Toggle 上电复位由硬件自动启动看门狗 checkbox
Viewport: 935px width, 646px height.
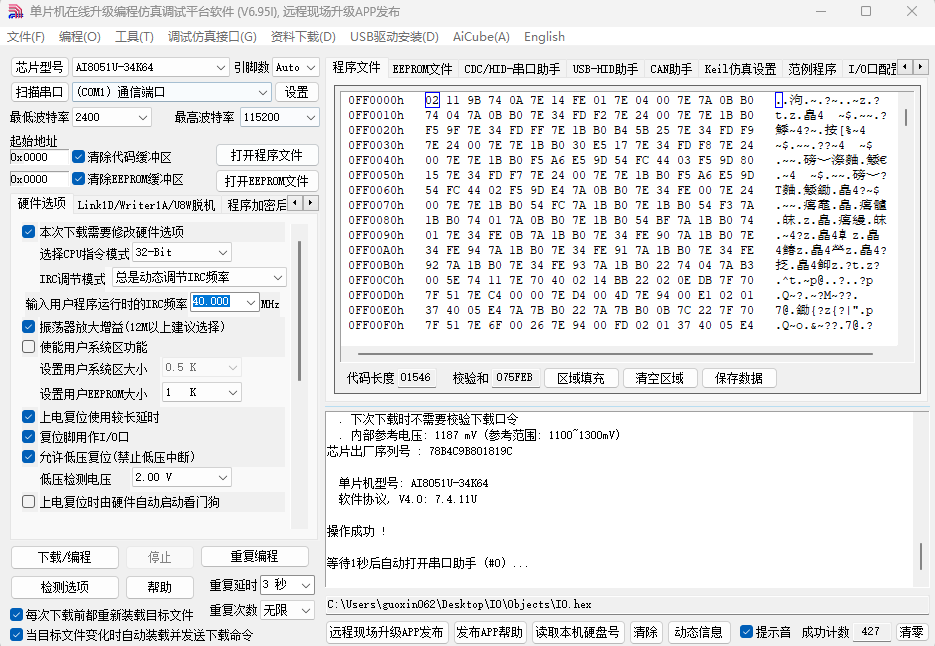[x=29, y=502]
